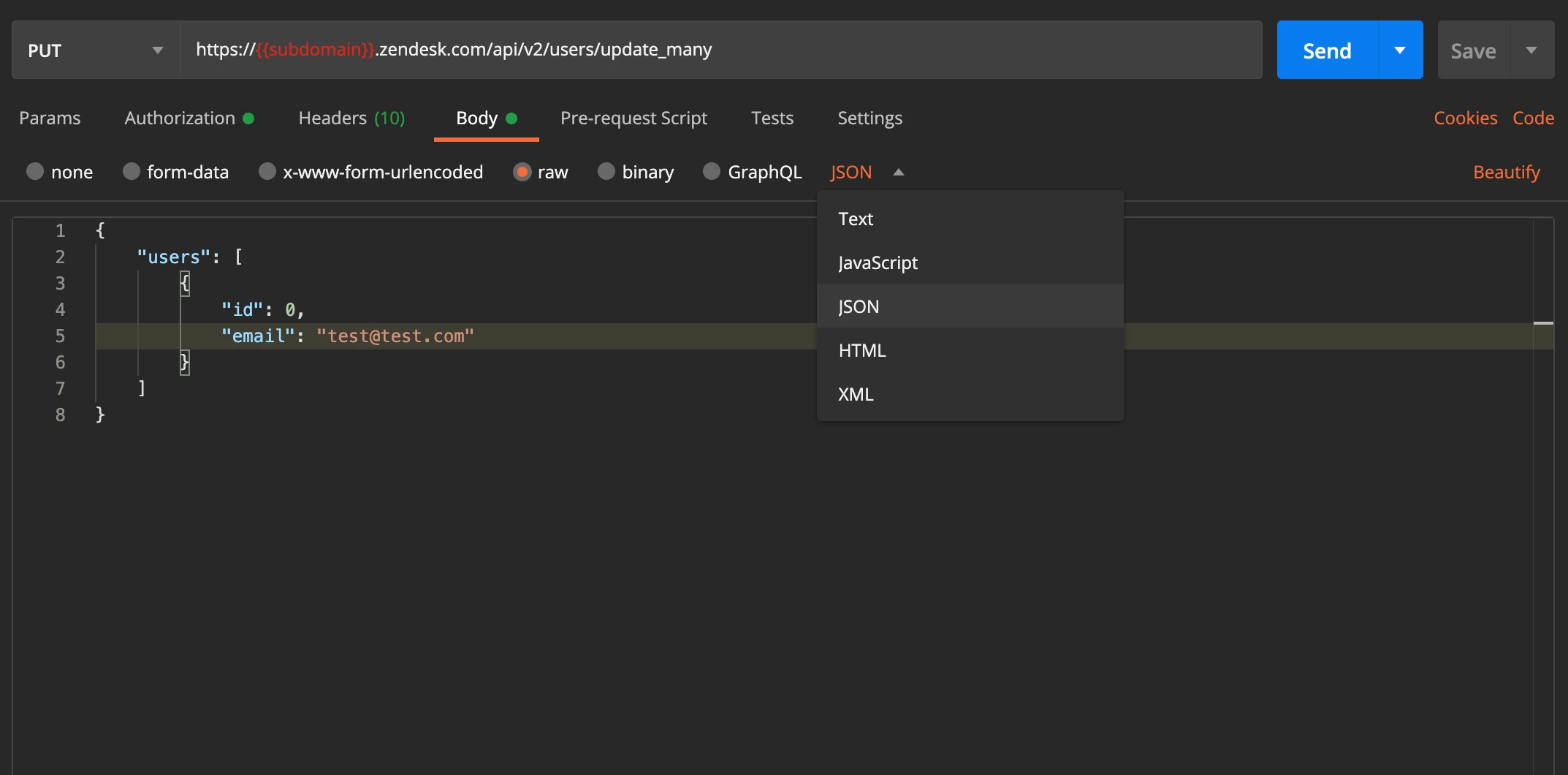
Task: Click the closing brace on line 6
Action: pos(185,362)
